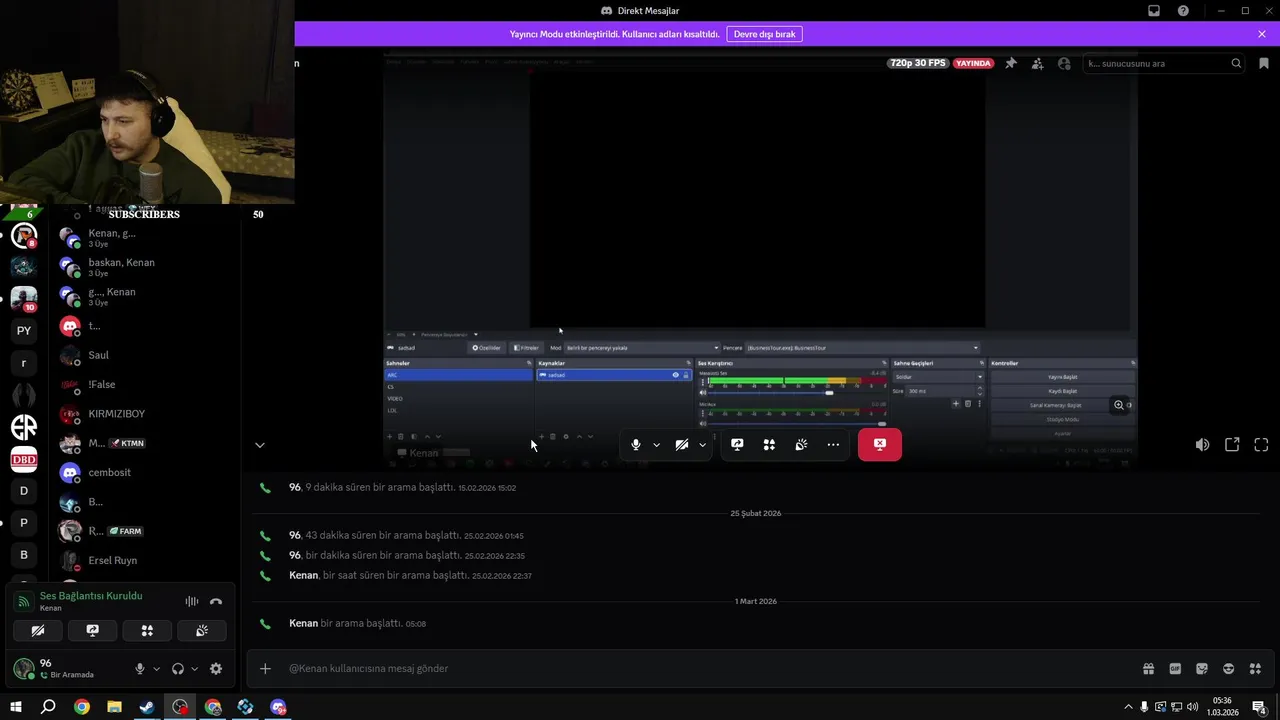Open Windows Start menu

[16, 707]
